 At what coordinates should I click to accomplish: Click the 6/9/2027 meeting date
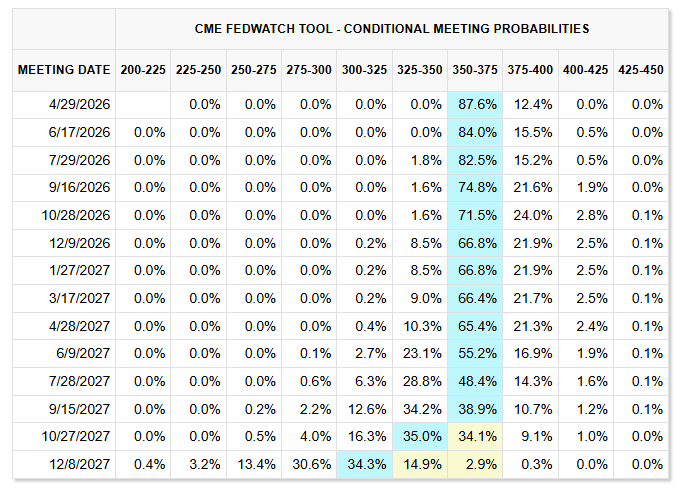pos(81,354)
